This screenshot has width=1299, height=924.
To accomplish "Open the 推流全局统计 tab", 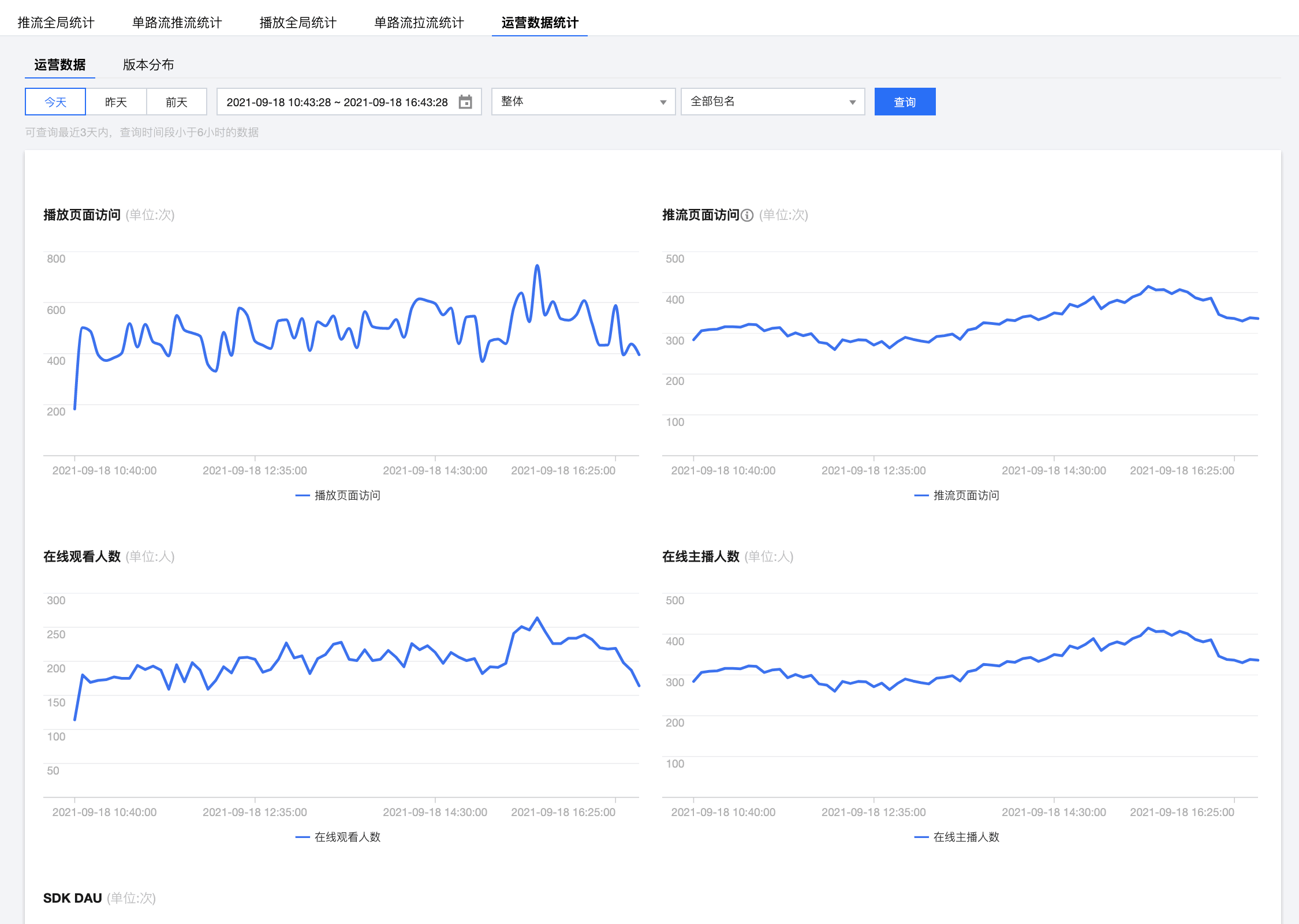I will pos(56,23).
